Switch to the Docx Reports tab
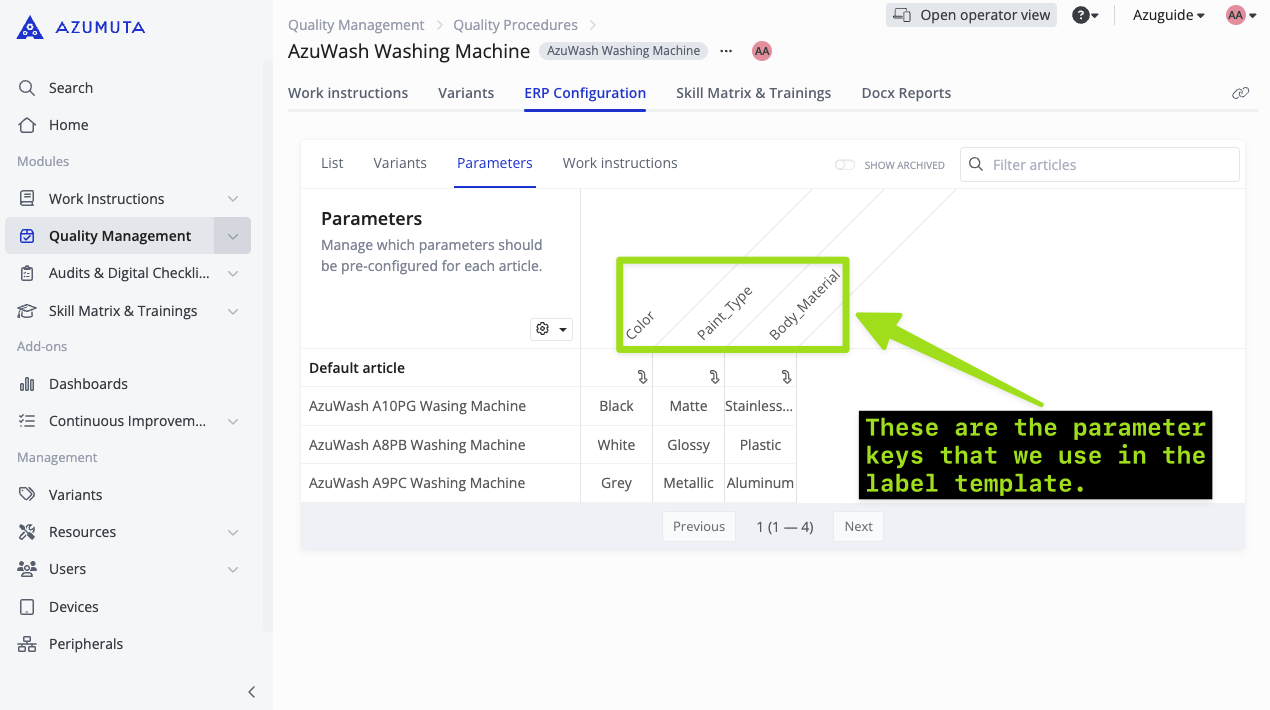This screenshot has width=1270, height=710. click(x=905, y=92)
